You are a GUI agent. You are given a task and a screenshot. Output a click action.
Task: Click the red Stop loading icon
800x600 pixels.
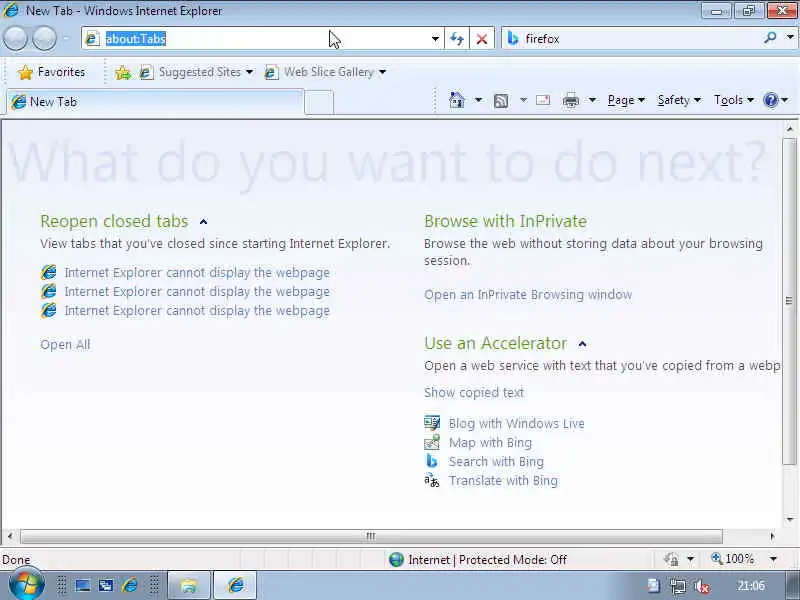[x=481, y=39]
